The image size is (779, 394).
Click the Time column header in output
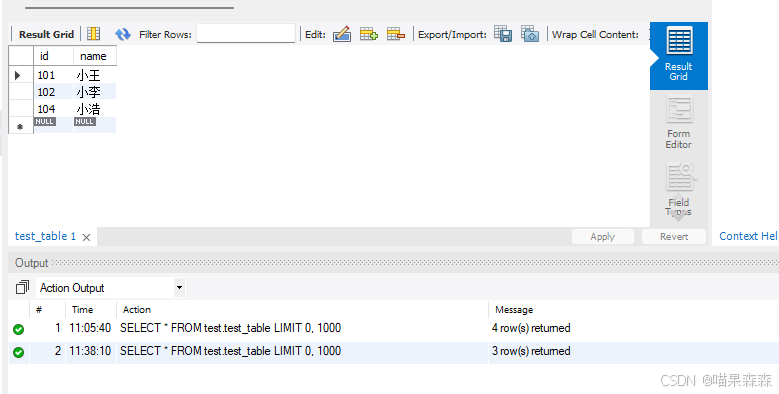tap(82, 310)
